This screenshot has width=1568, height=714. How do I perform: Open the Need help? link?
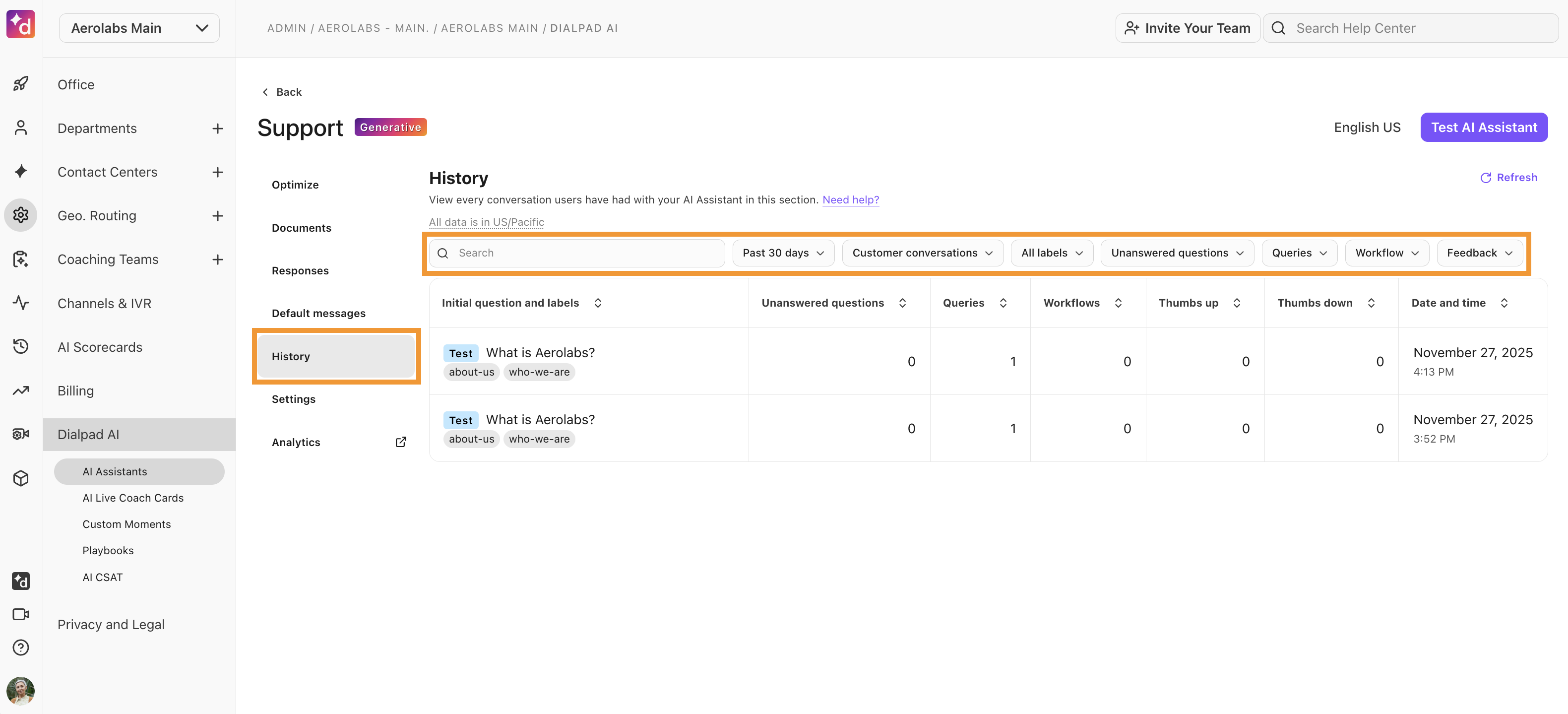point(851,199)
